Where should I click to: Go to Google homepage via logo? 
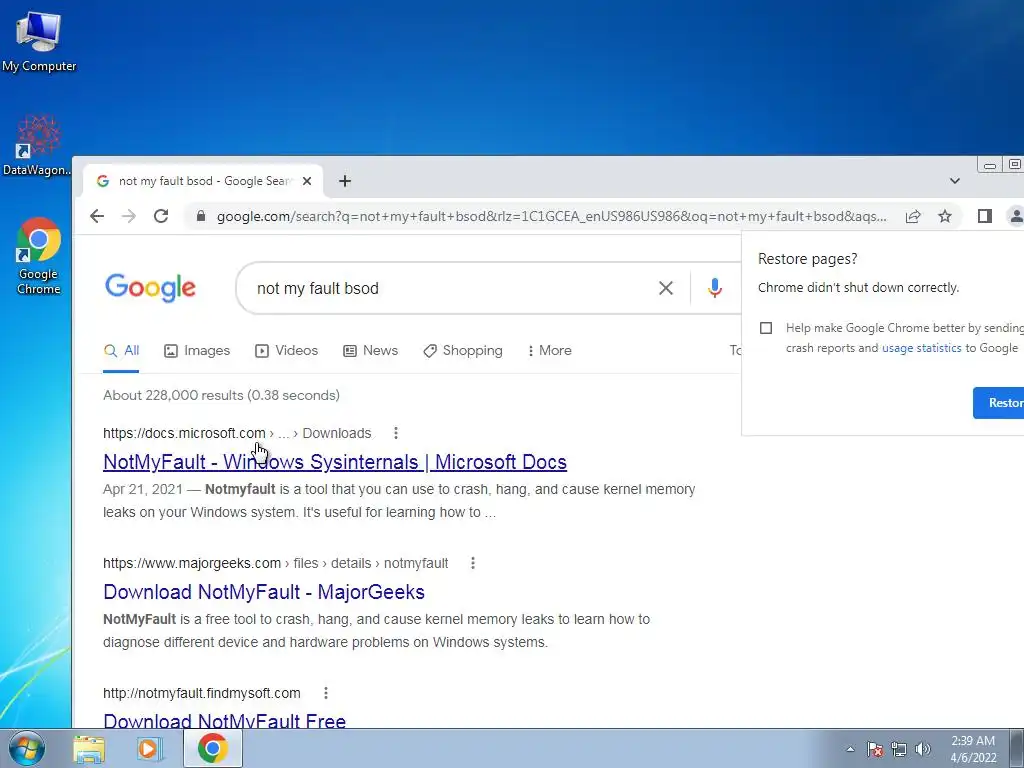pos(150,287)
